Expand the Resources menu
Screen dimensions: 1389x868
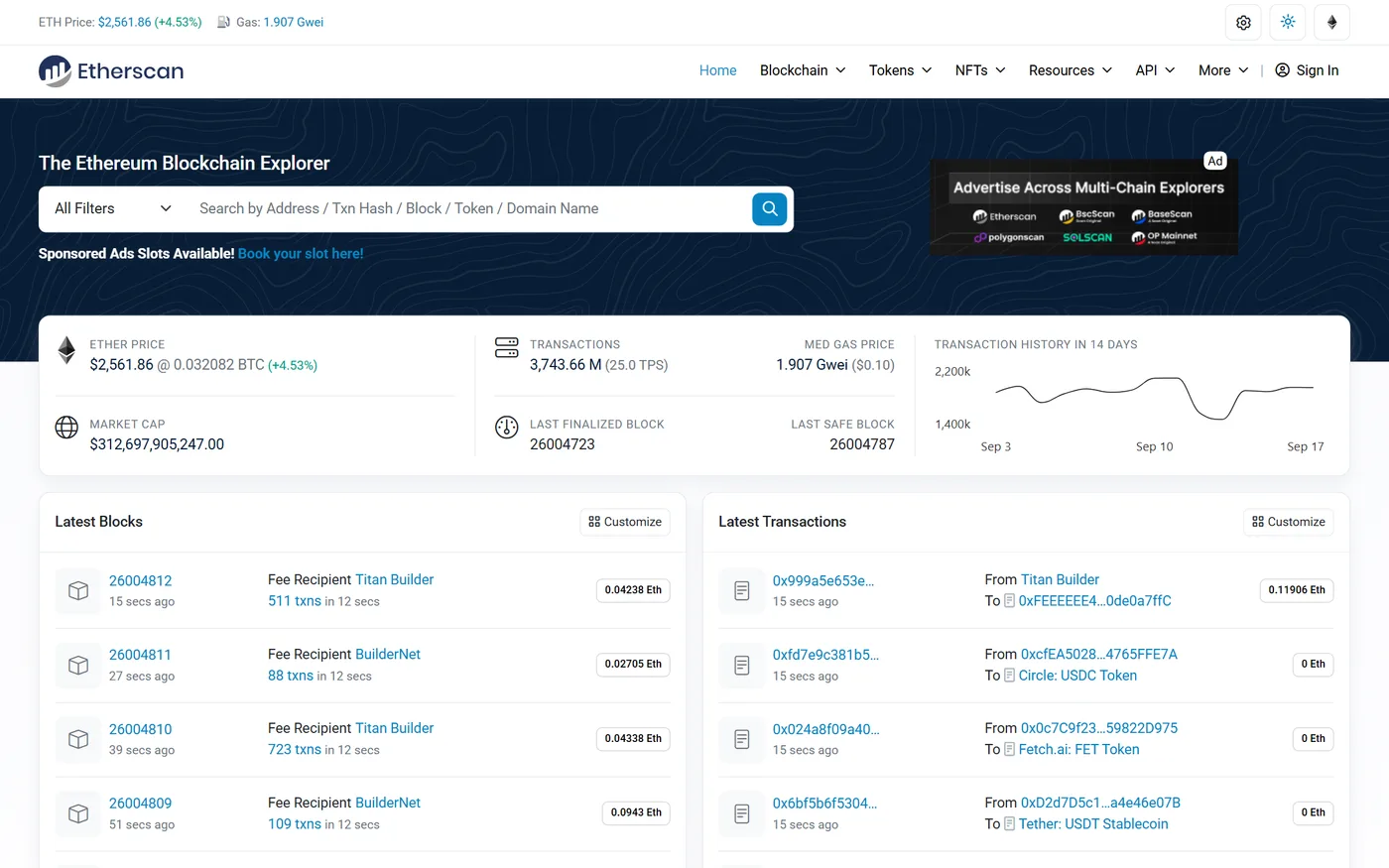(1071, 70)
